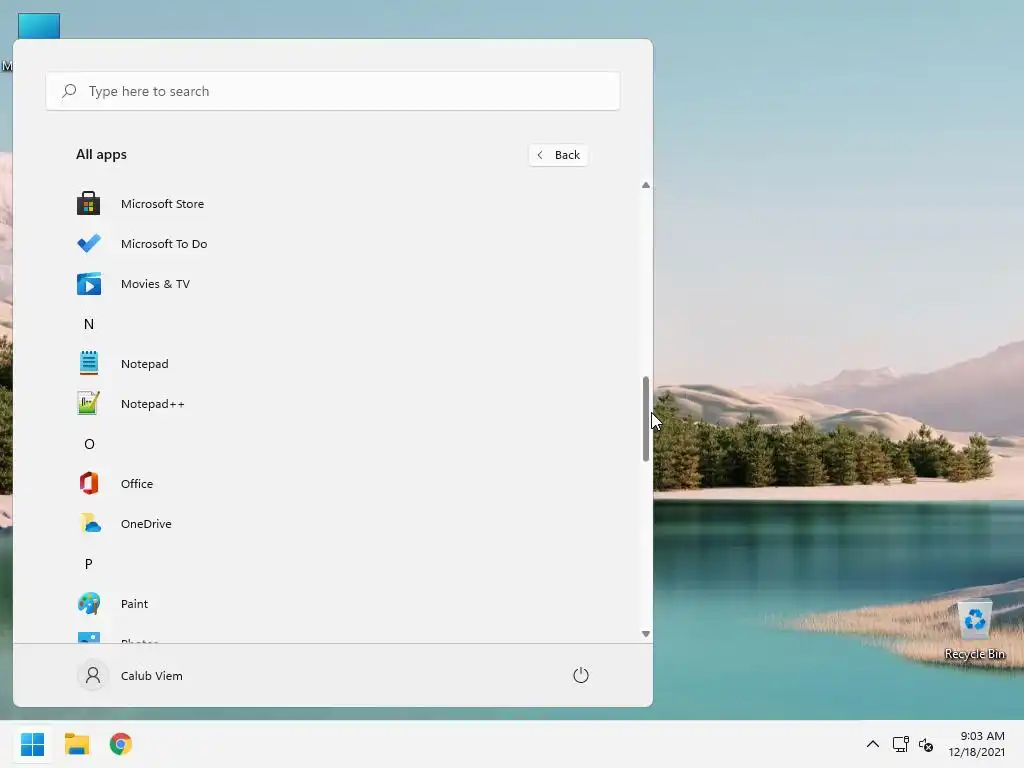Click the desktop icon behind Start menu
The height and width of the screenshot is (768, 1024).
(39, 25)
